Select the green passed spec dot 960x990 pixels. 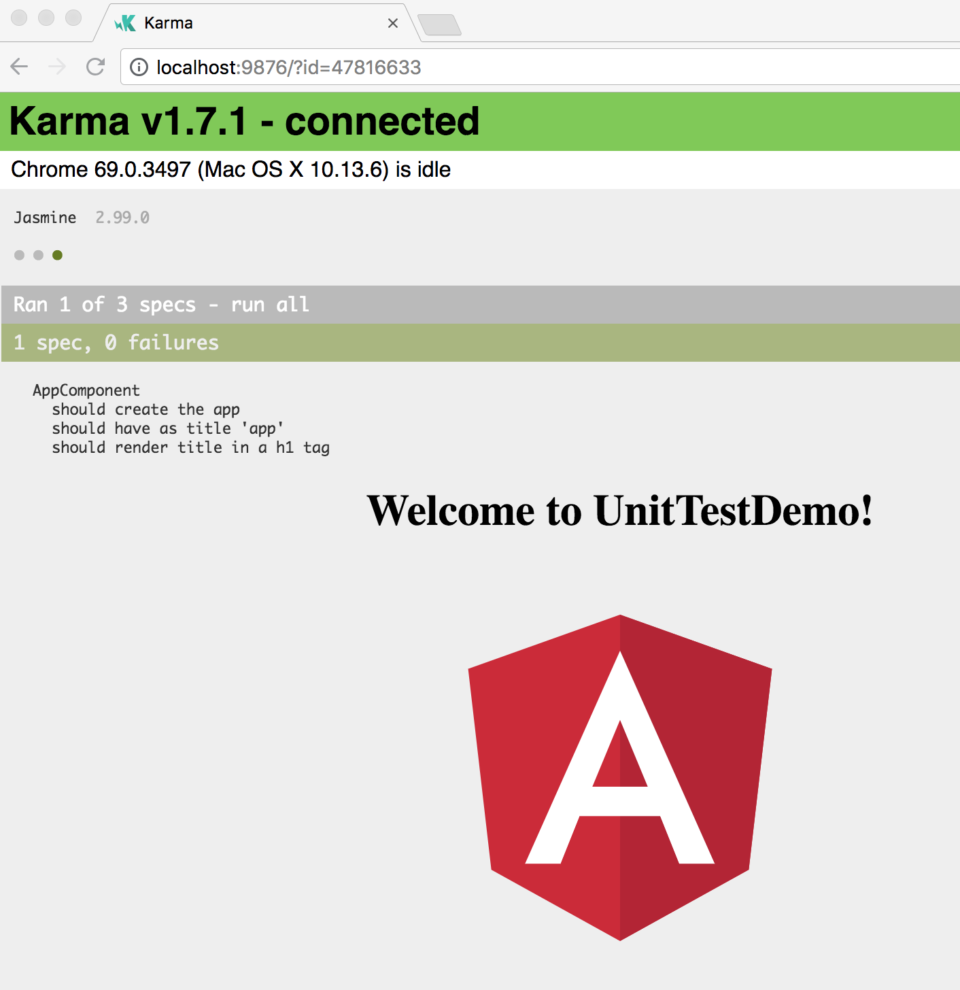pyautogui.click(x=57, y=255)
